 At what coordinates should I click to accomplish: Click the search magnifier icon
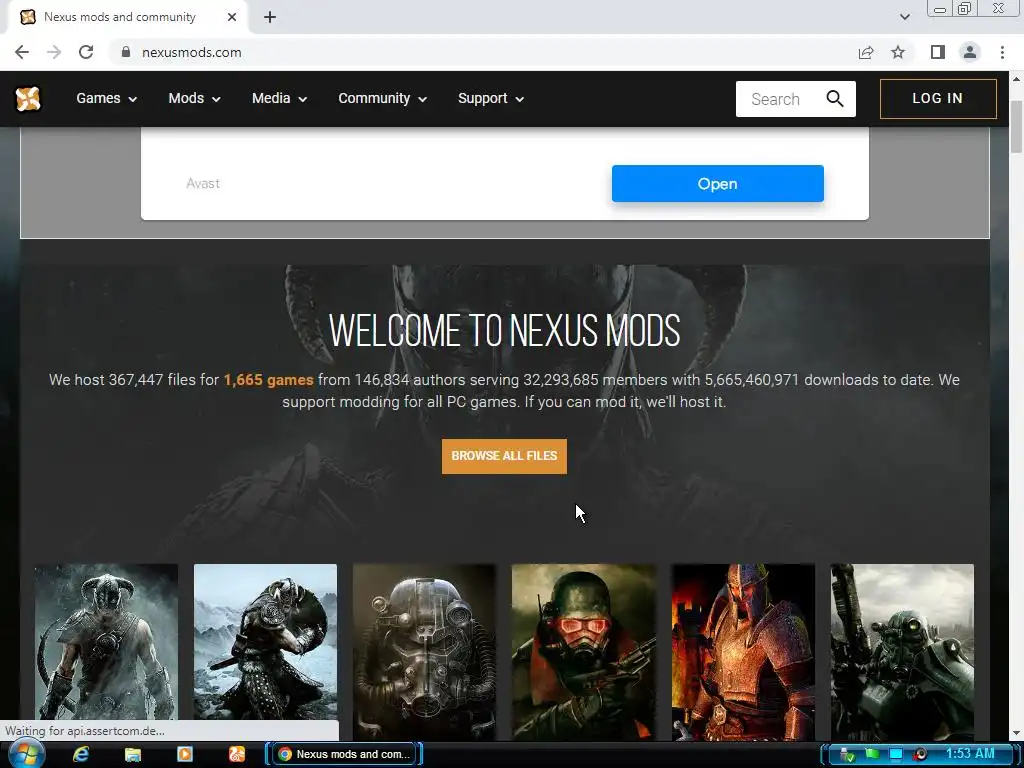pyautogui.click(x=835, y=99)
